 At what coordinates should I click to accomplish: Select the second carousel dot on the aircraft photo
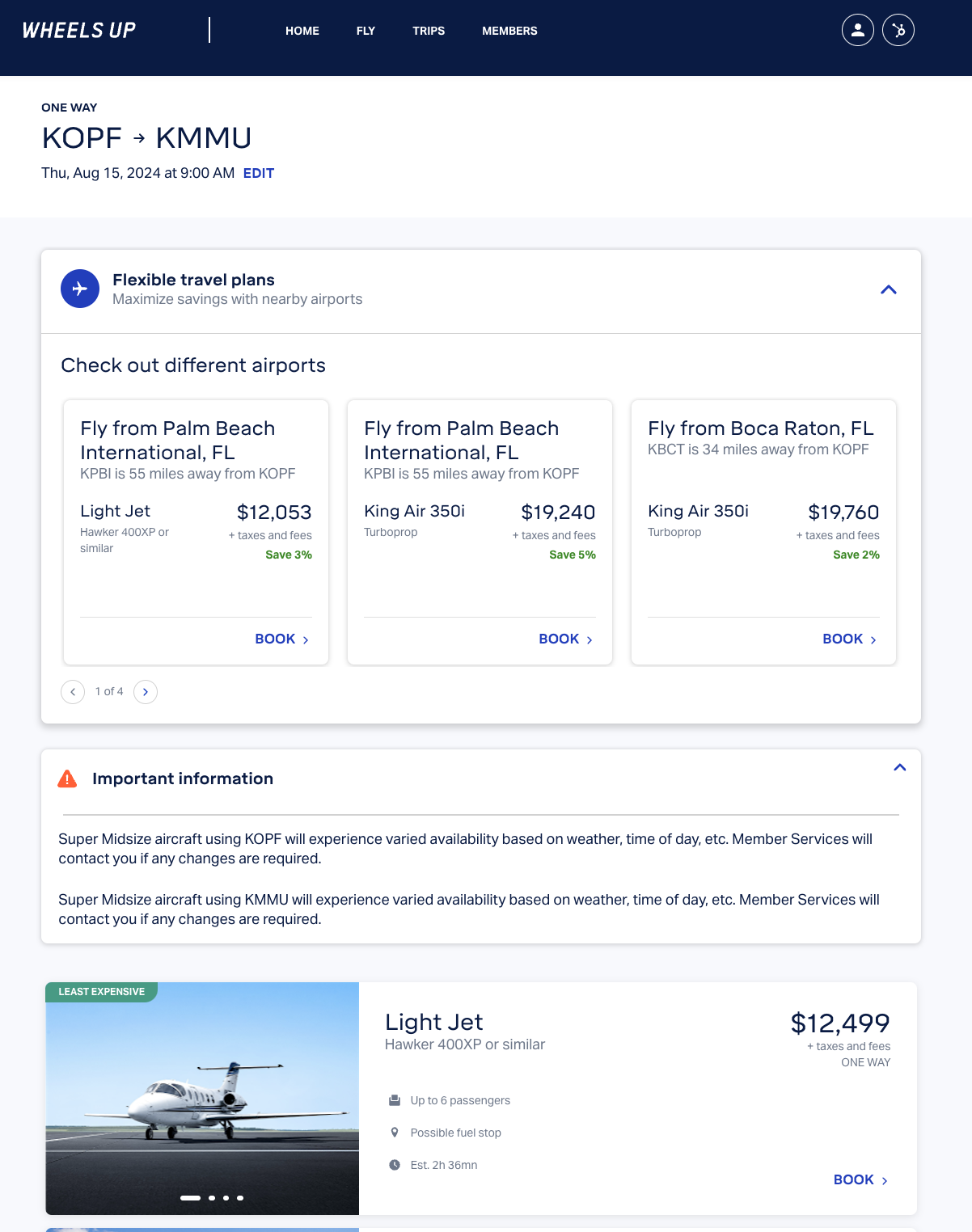(213, 1199)
